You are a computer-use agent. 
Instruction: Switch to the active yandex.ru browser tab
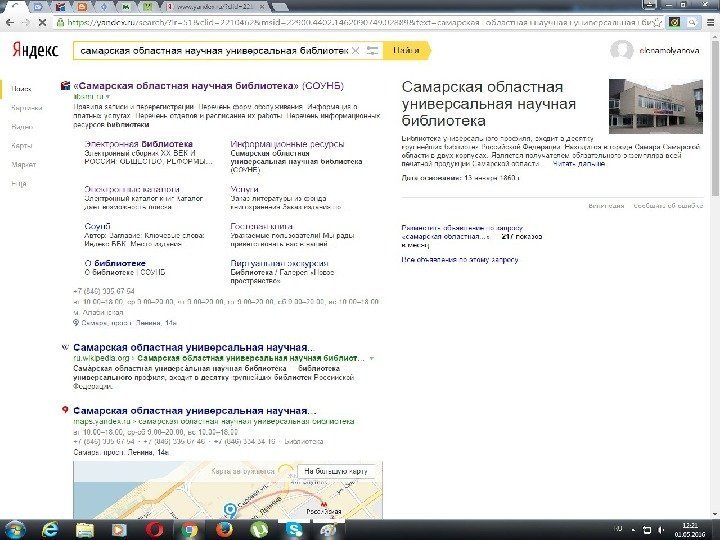pyautogui.click(x=216, y=7)
